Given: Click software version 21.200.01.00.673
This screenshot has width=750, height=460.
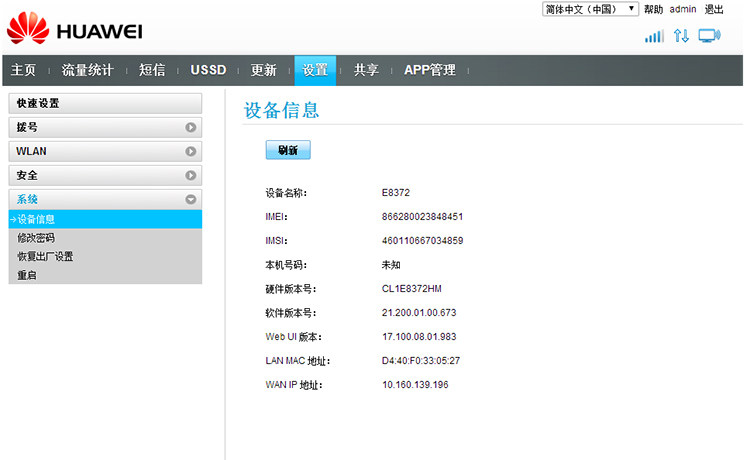Looking at the screenshot, I should (419, 313).
